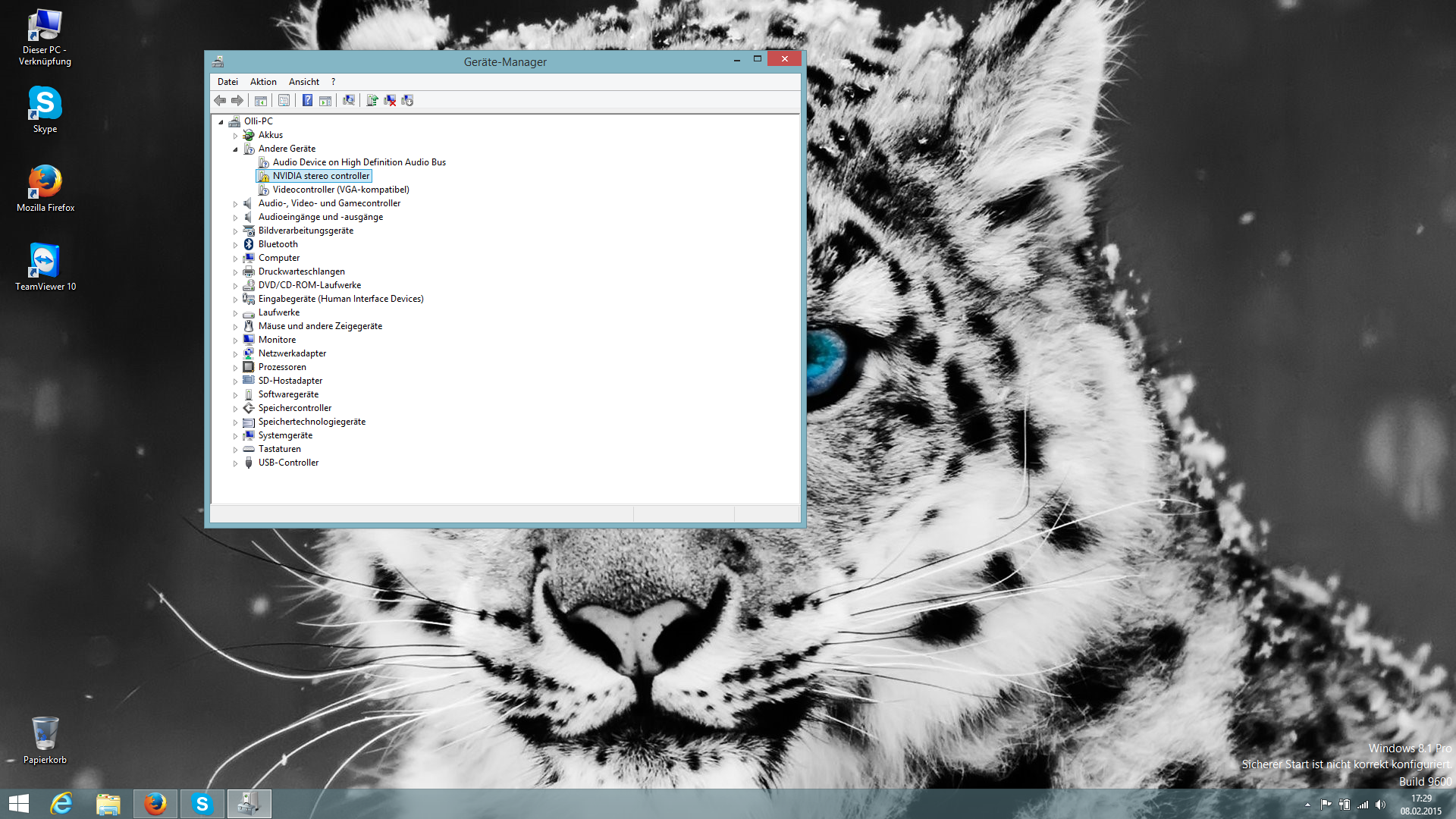Image resolution: width=1456 pixels, height=819 pixels.
Task: Expand the Bluetooth category
Action: [235, 245]
